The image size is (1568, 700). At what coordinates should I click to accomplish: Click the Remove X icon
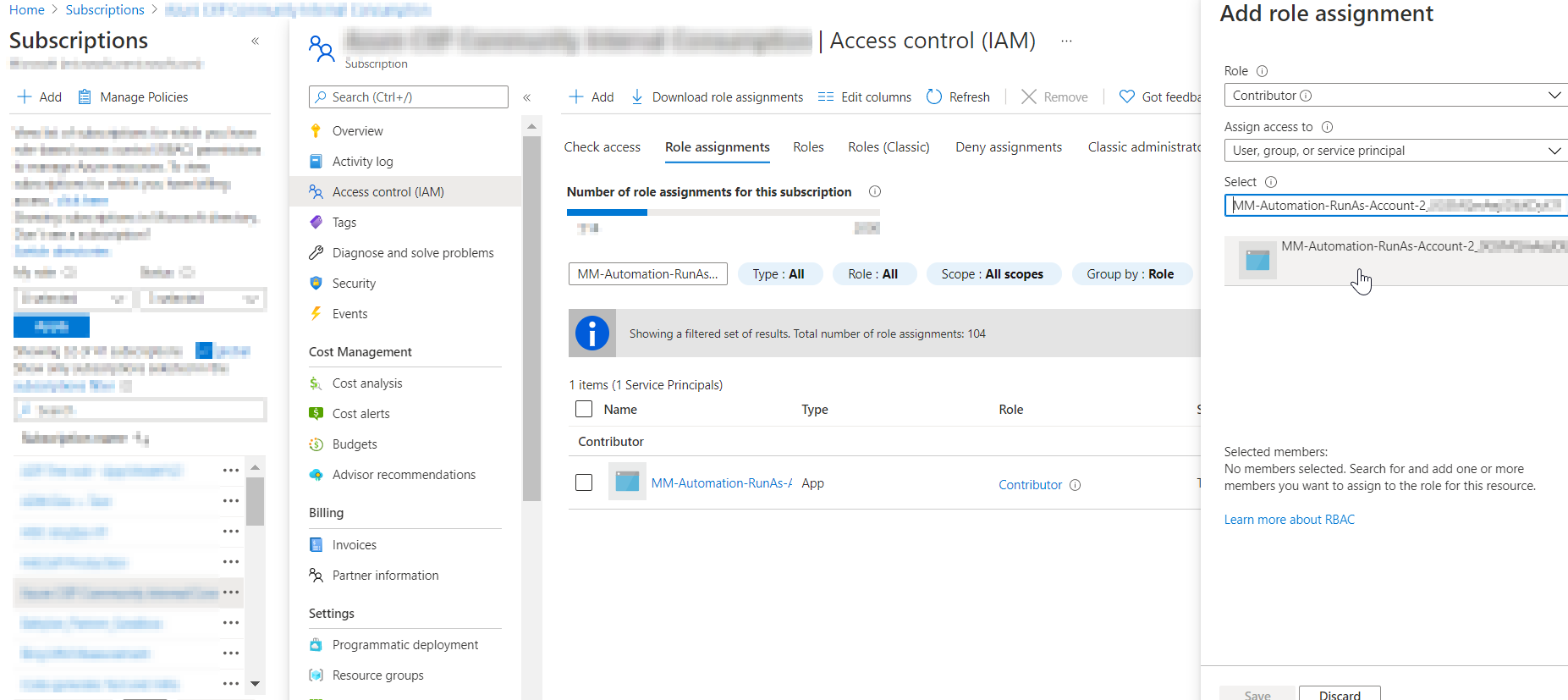pos(1029,96)
